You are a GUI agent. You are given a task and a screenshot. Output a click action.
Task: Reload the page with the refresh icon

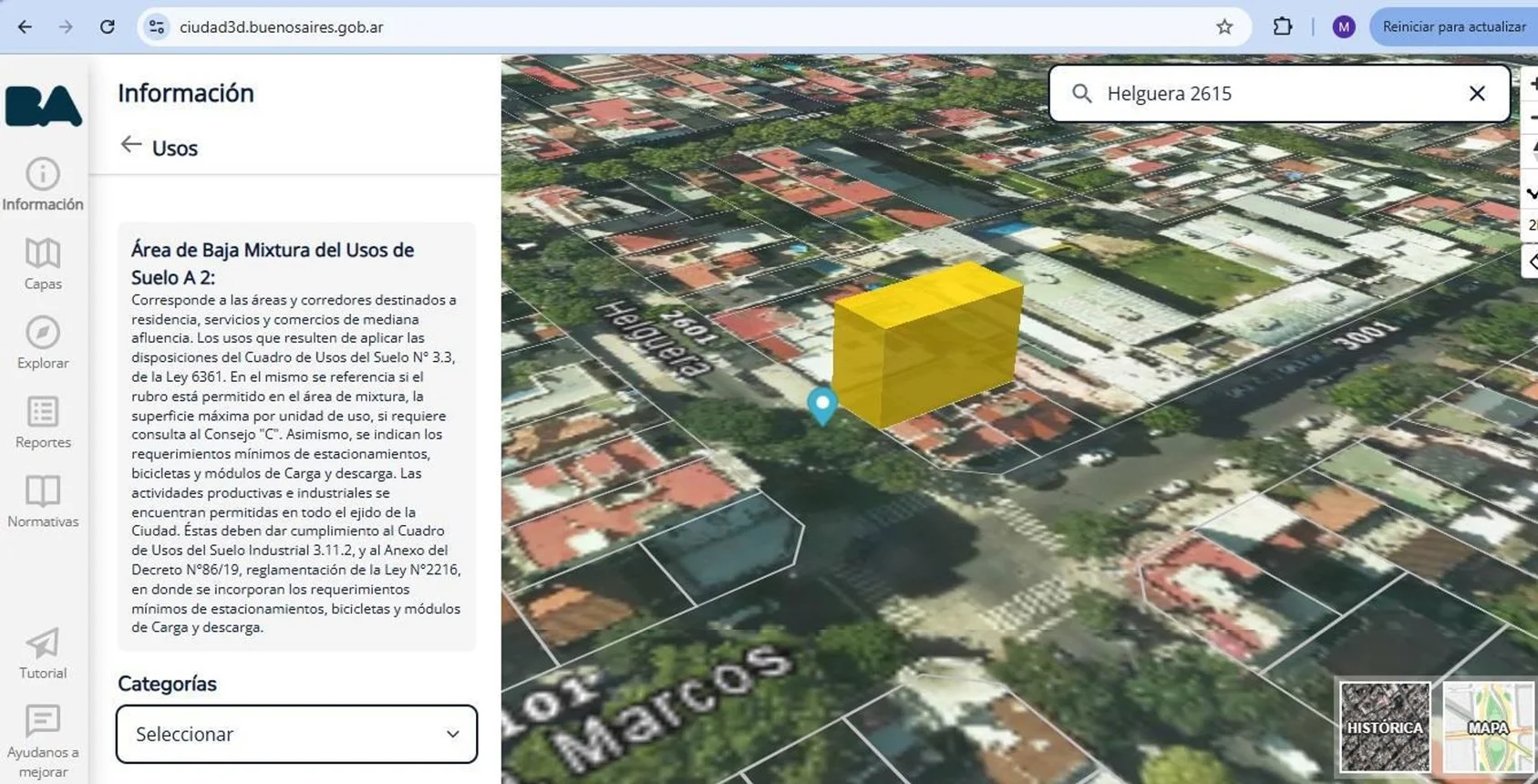(x=108, y=26)
